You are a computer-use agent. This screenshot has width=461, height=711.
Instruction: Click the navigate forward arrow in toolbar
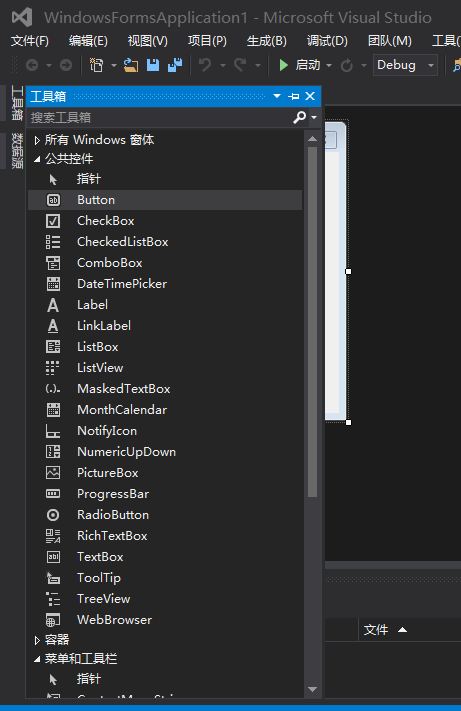coord(66,65)
